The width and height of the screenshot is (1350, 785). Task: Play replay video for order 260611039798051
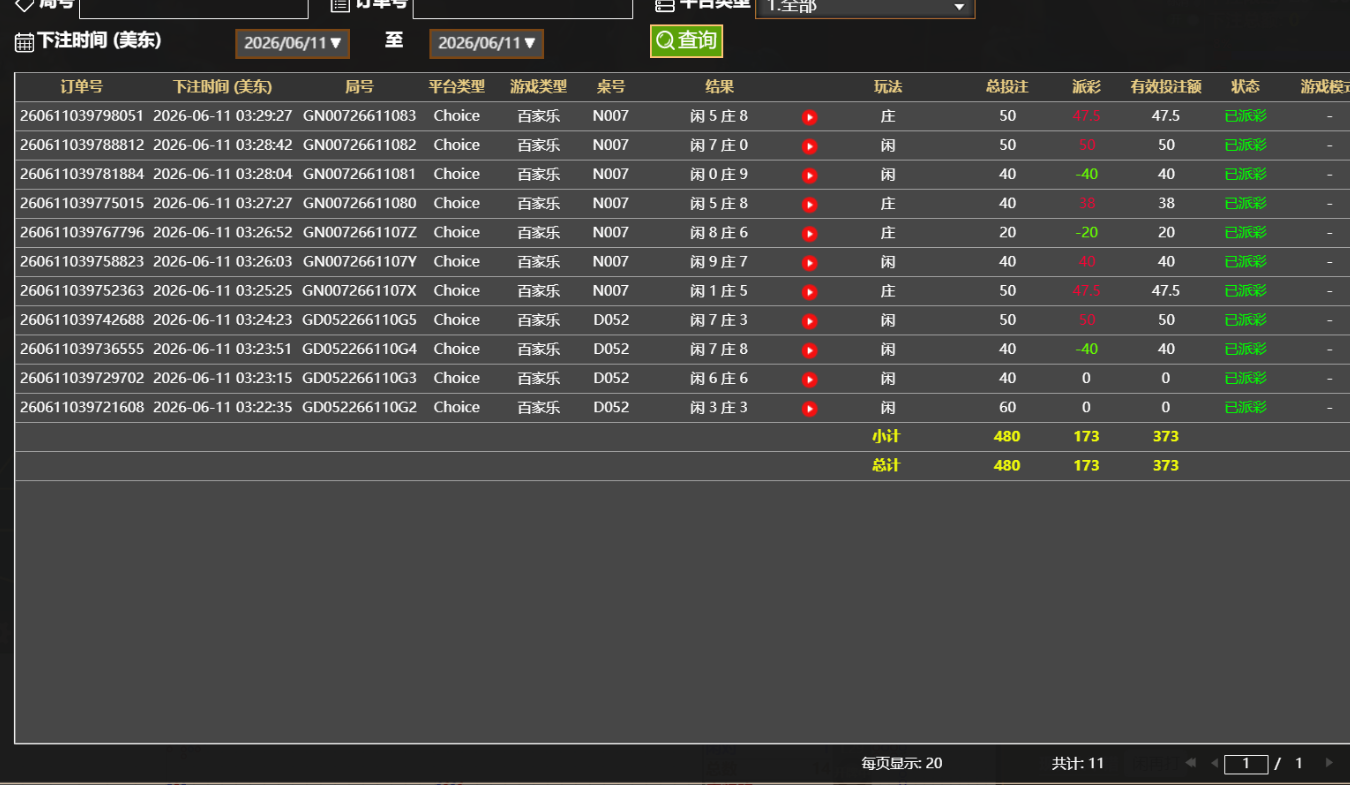(810, 117)
